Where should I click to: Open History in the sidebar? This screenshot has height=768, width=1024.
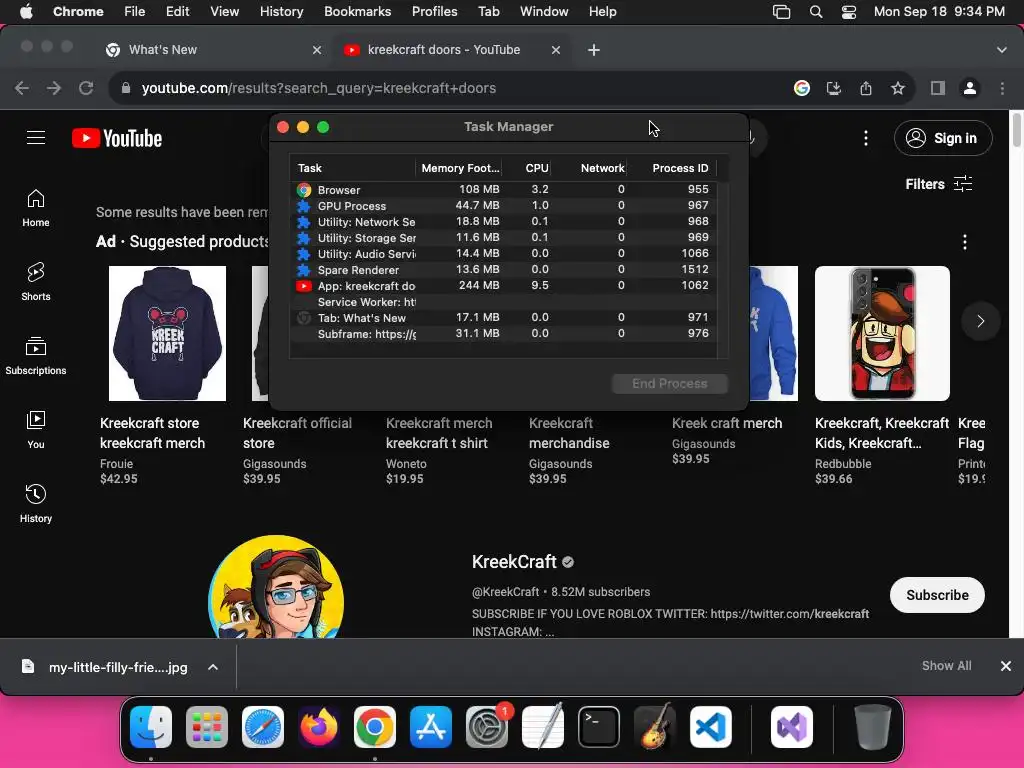tap(36, 504)
